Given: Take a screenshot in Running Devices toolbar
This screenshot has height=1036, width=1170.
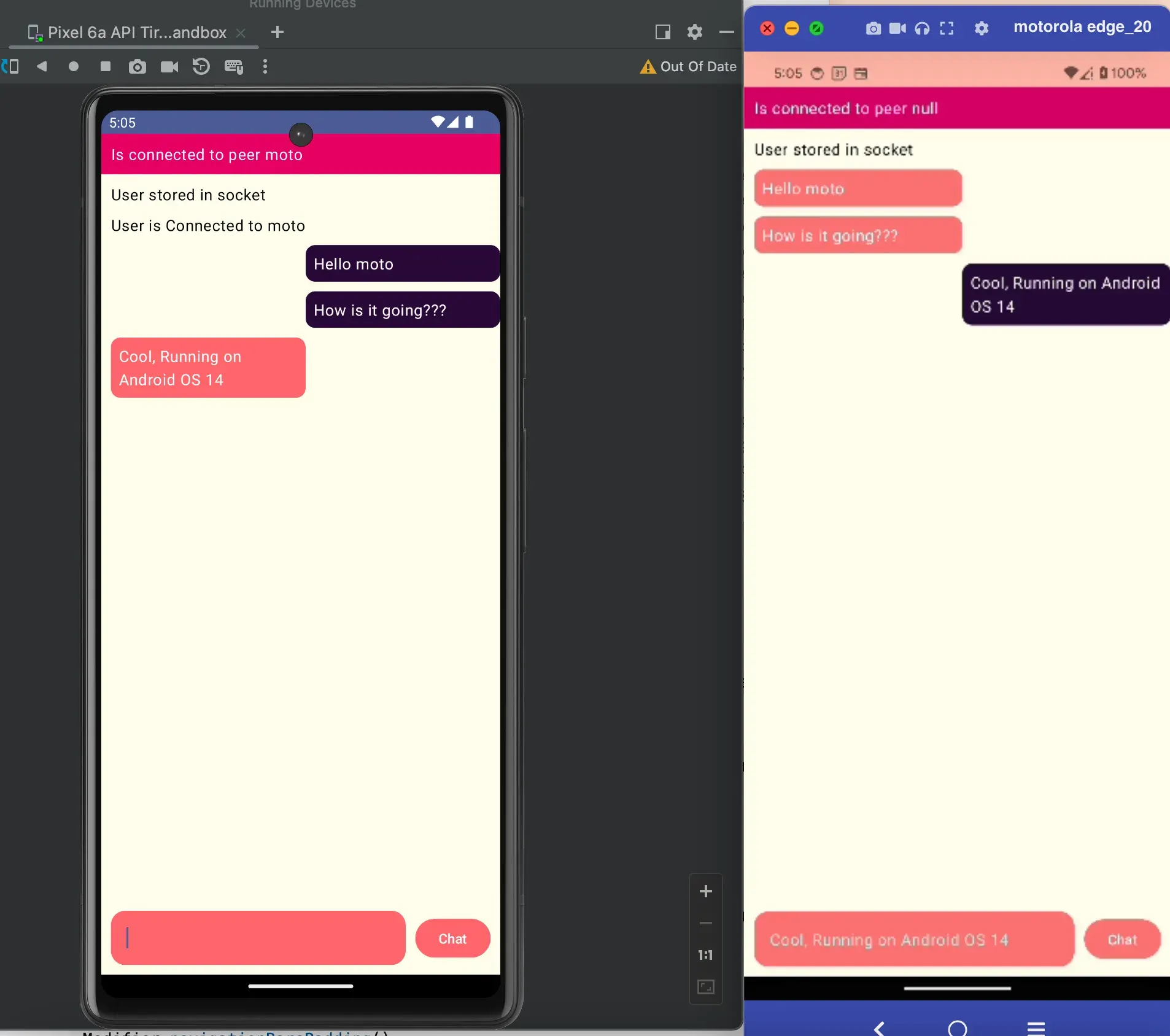Looking at the screenshot, I should 137,66.
